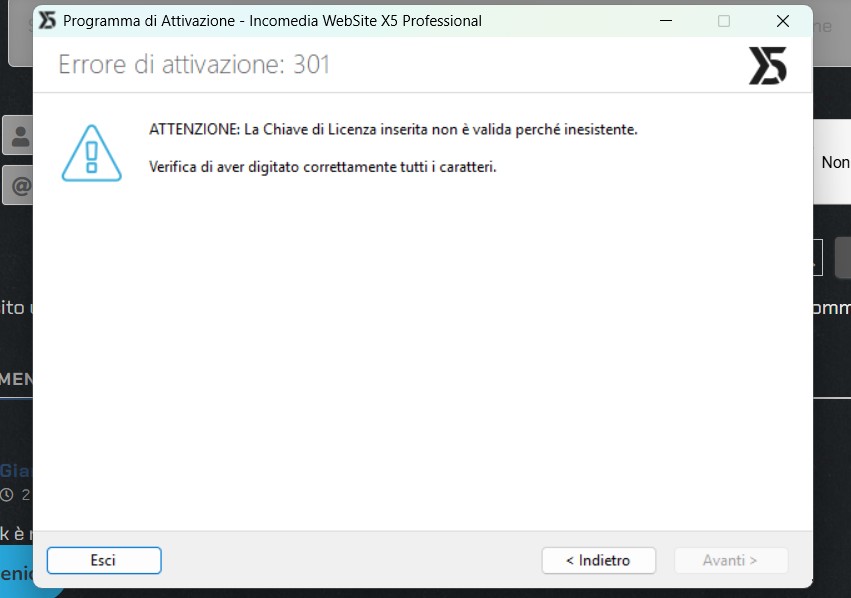The width and height of the screenshot is (851, 598).
Task: Click the 'Programma di Attivazione' window title text
Action: [x=272, y=21]
